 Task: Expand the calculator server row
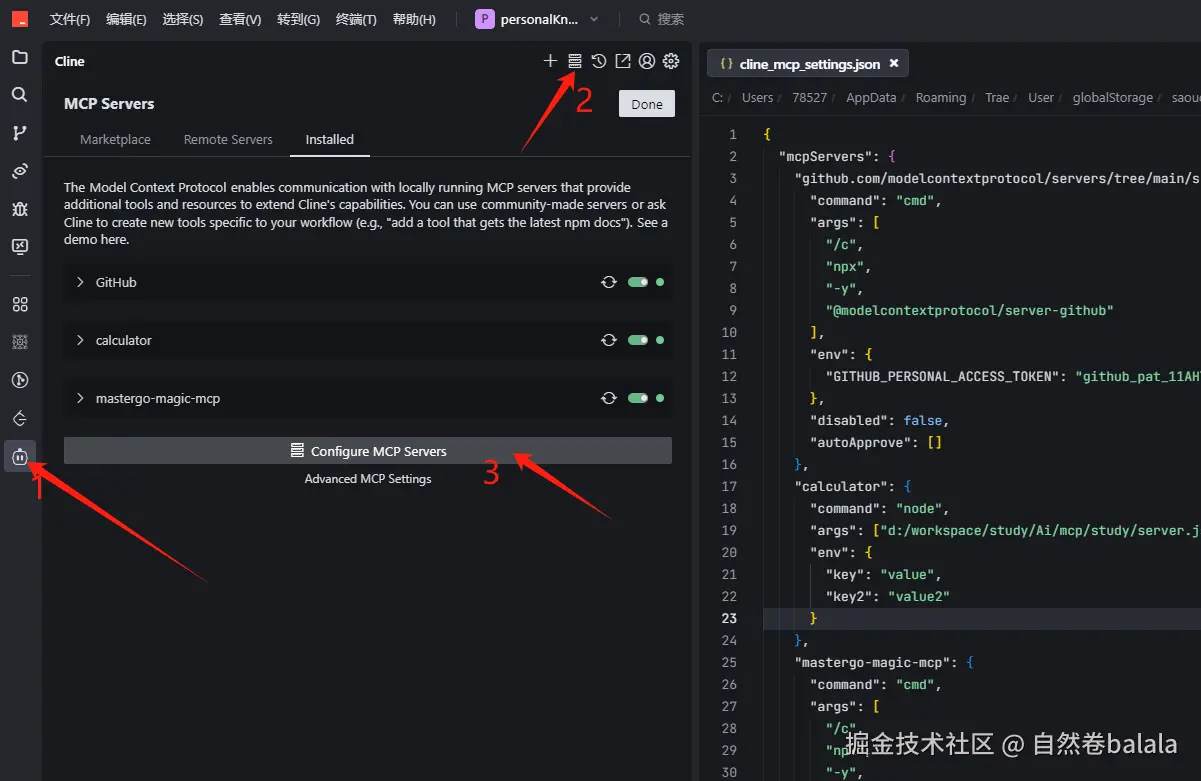coord(80,341)
